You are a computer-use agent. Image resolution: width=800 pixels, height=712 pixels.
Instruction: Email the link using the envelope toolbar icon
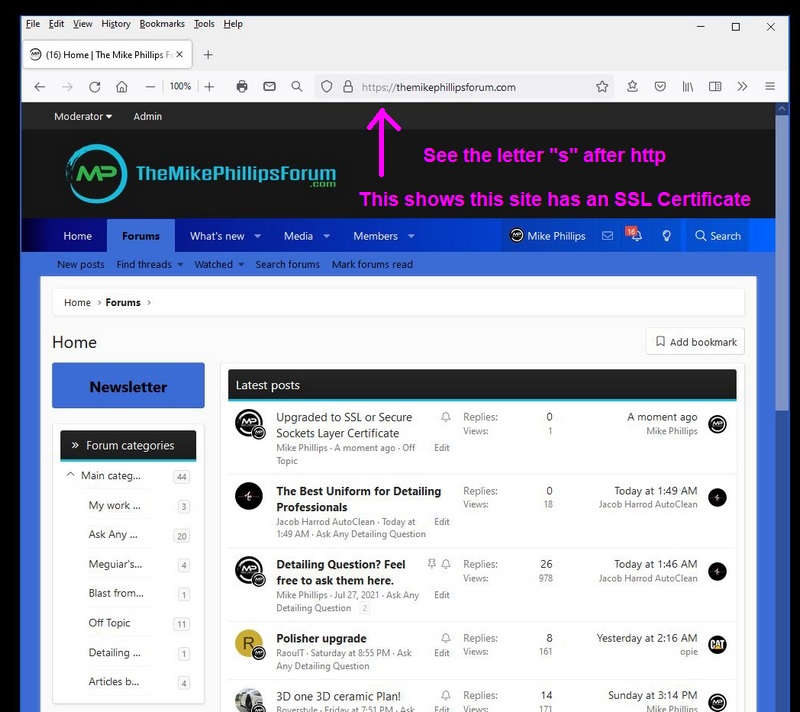point(269,87)
